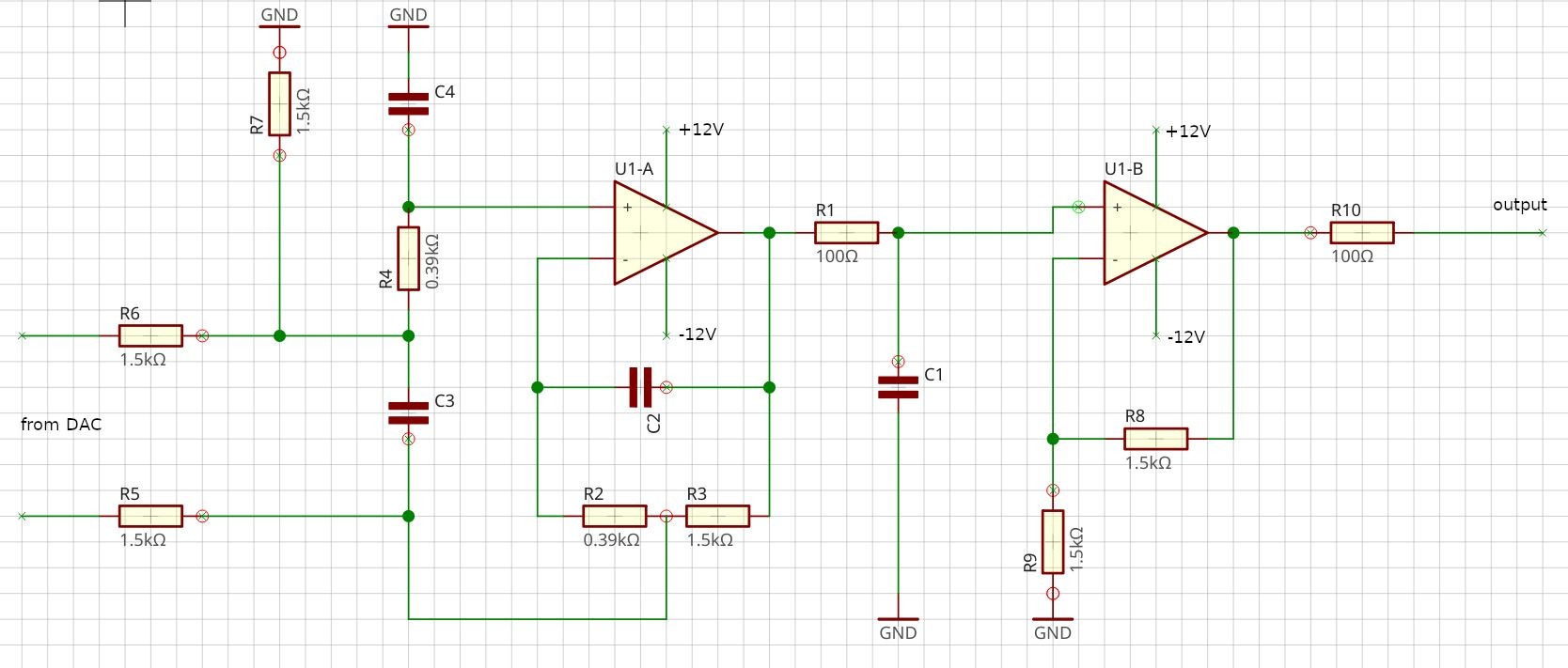Click GND symbol above C4
The image size is (1568, 668).
click(x=408, y=17)
